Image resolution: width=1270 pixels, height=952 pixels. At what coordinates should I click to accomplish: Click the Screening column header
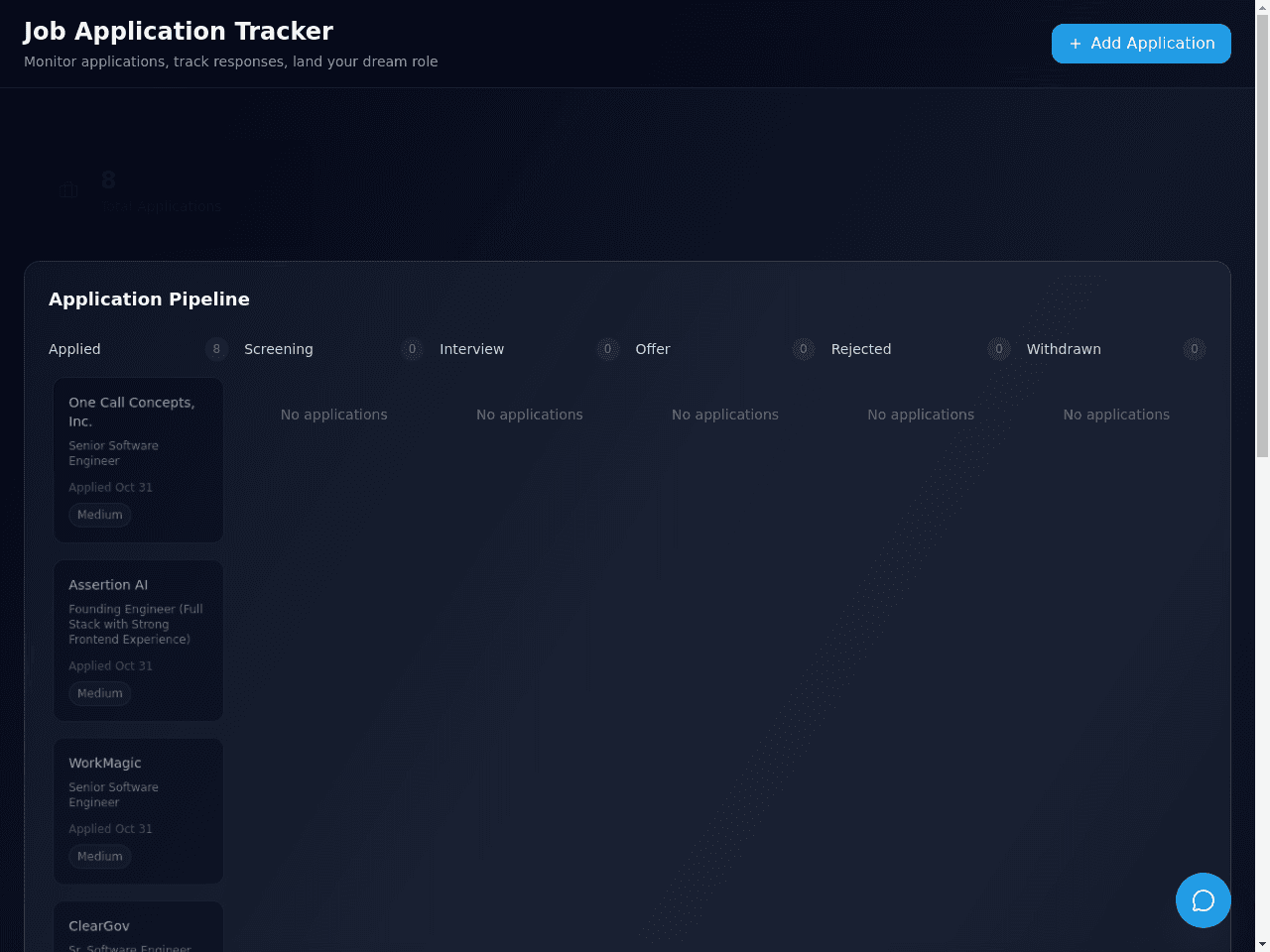pyautogui.click(x=279, y=349)
